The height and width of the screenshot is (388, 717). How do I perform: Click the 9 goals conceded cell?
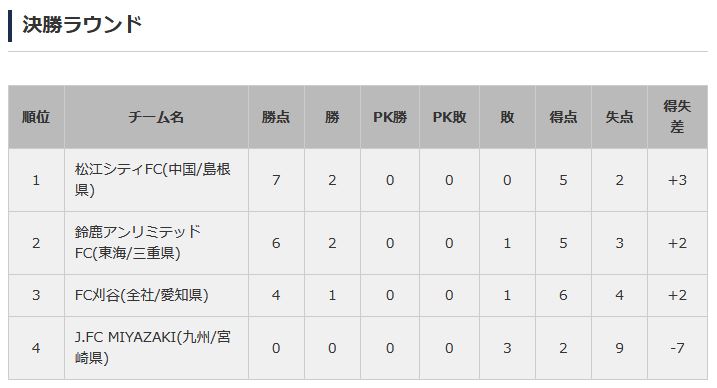pyautogui.click(x=619, y=348)
